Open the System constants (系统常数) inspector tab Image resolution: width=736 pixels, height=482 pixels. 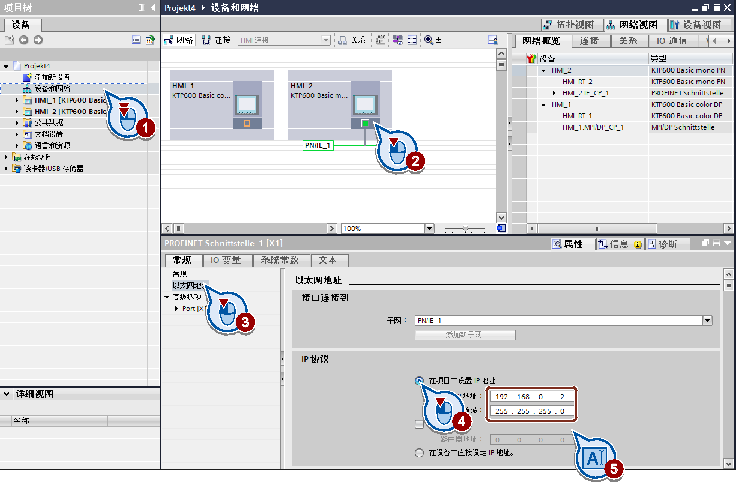(x=280, y=260)
